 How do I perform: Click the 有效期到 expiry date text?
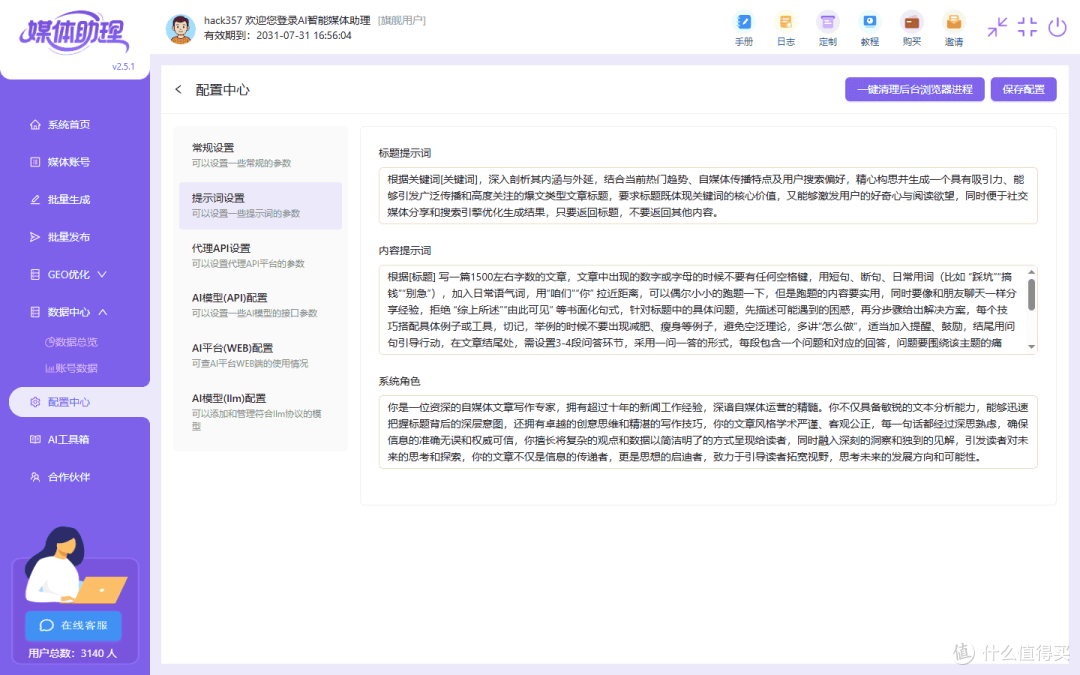point(278,36)
